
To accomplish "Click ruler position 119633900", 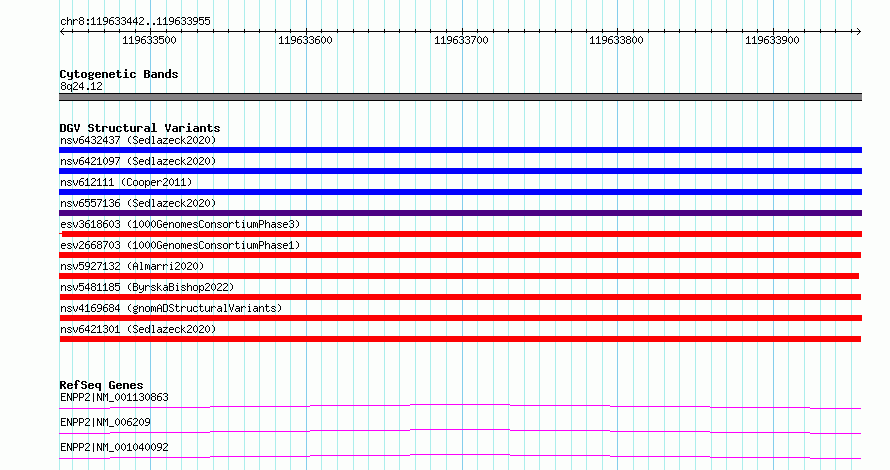I will pyautogui.click(x=772, y=40).
